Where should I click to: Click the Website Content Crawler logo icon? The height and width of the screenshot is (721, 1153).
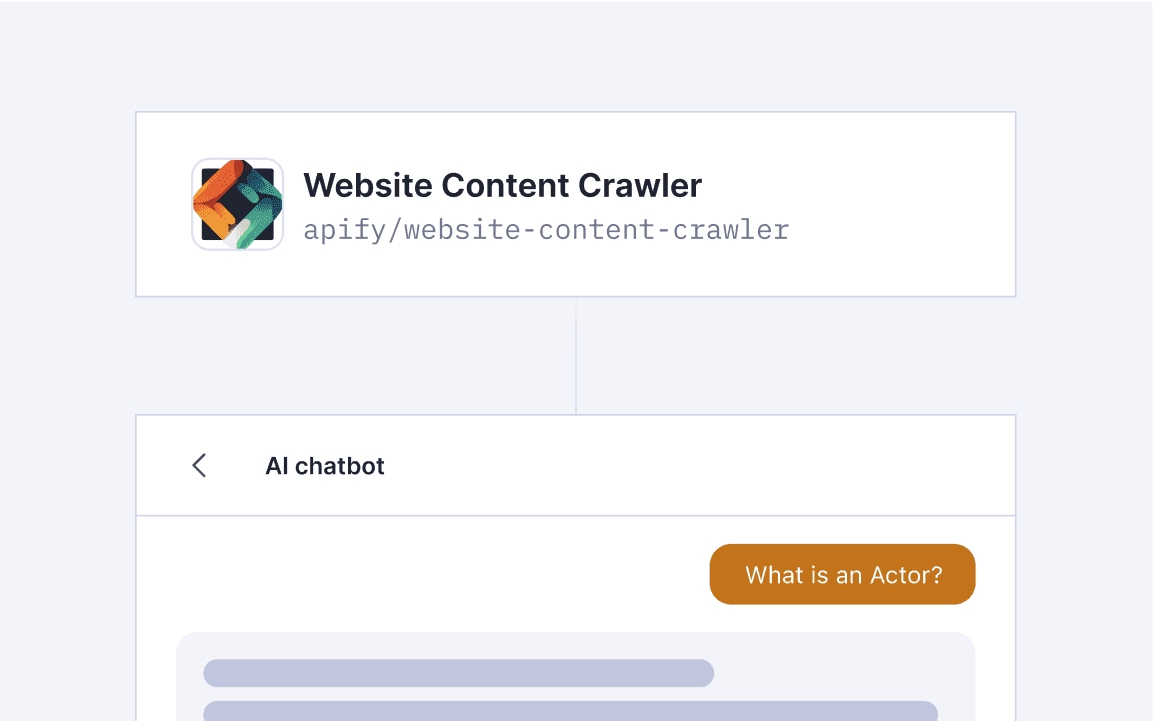[237, 203]
